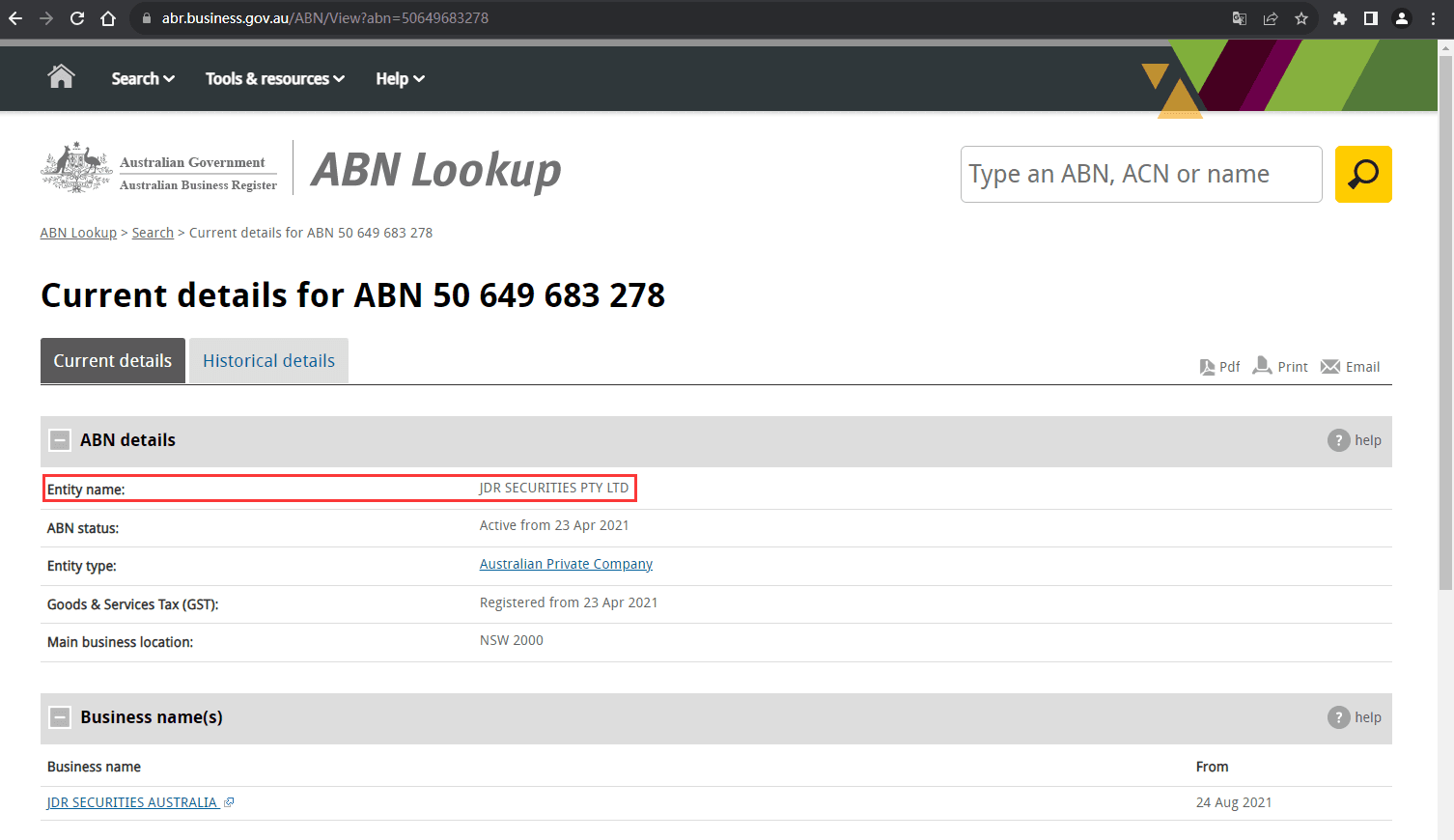Click the Goods & Services Tax (GST) label
Screen dimensions: 1454x840
(x=133, y=604)
